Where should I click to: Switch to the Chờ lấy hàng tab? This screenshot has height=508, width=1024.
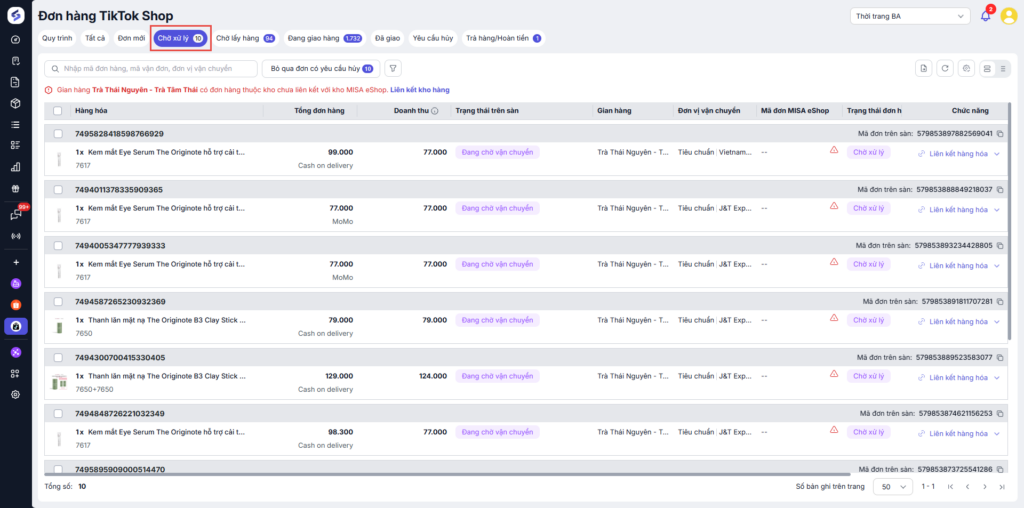pos(245,38)
